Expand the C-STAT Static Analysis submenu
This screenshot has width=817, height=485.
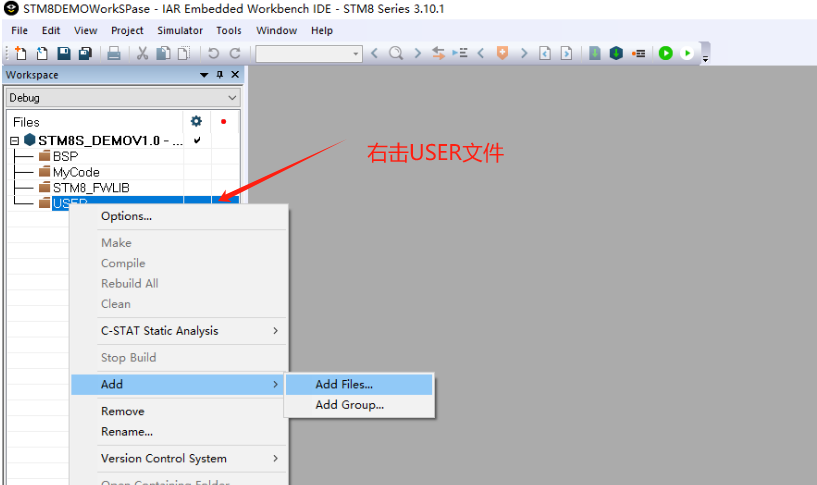(x=179, y=331)
